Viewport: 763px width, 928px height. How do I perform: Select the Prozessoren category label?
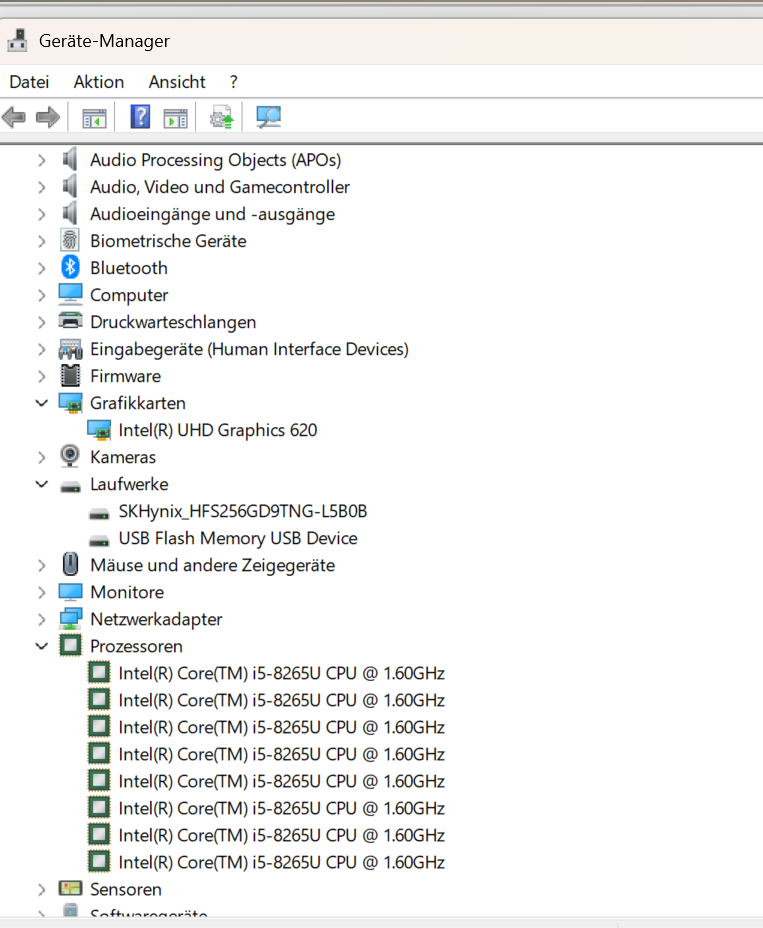click(136, 647)
